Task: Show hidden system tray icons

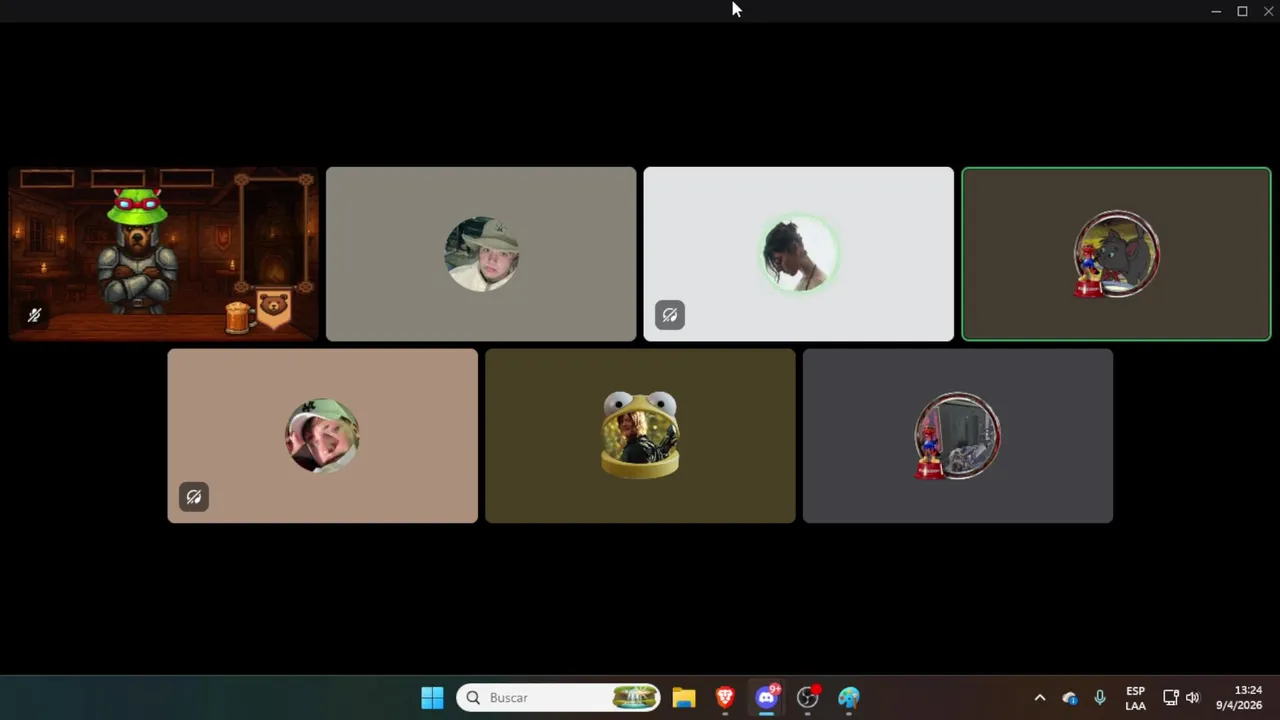Action: pyautogui.click(x=1039, y=698)
